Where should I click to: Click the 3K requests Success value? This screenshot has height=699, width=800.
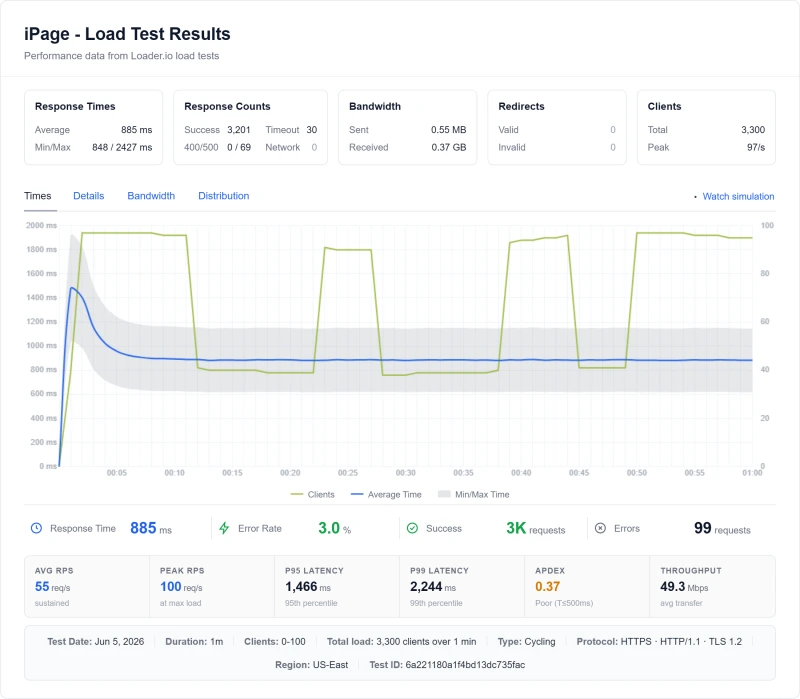click(x=535, y=528)
